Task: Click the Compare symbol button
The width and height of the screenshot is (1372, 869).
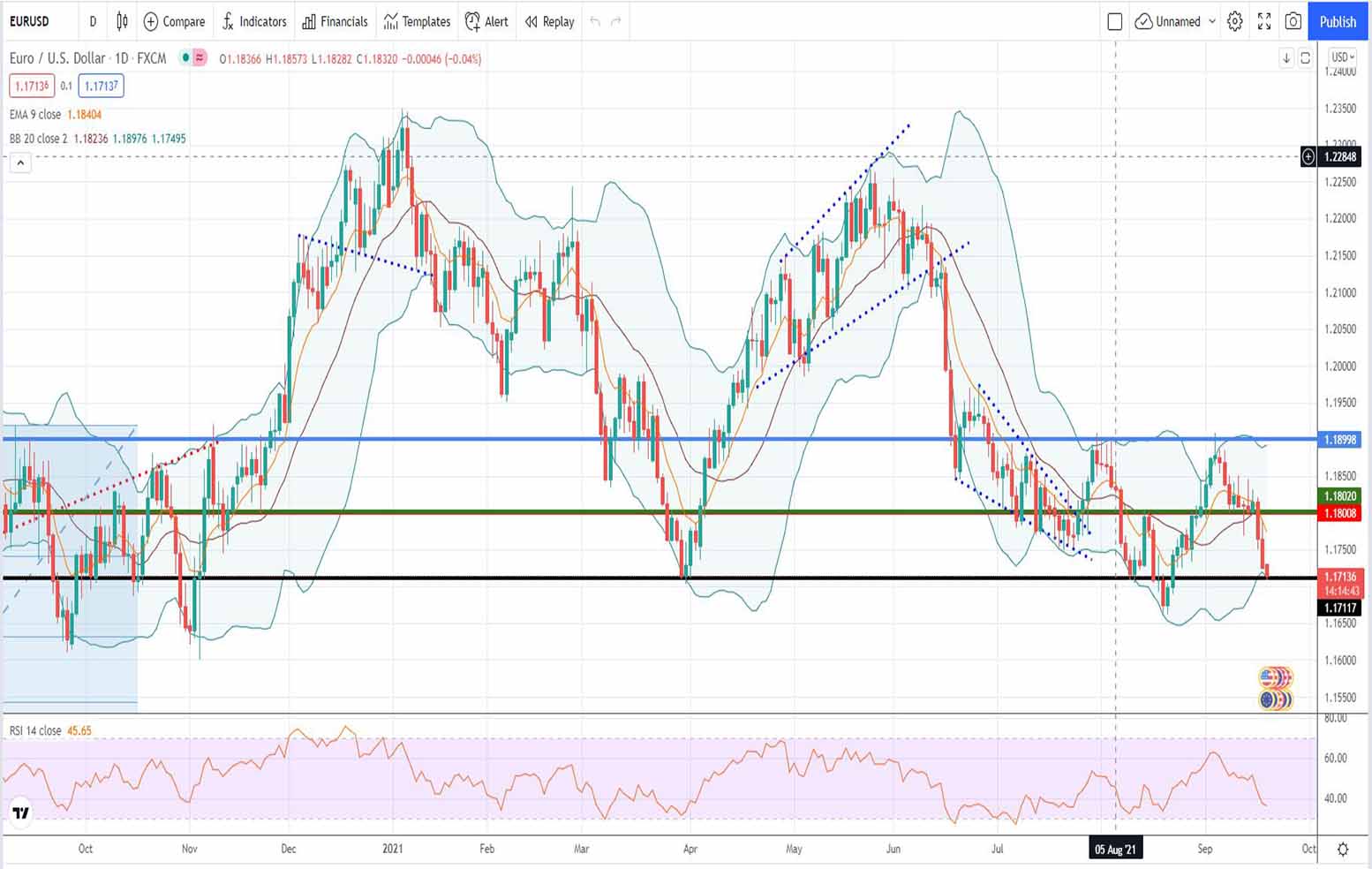Action: coord(174,21)
